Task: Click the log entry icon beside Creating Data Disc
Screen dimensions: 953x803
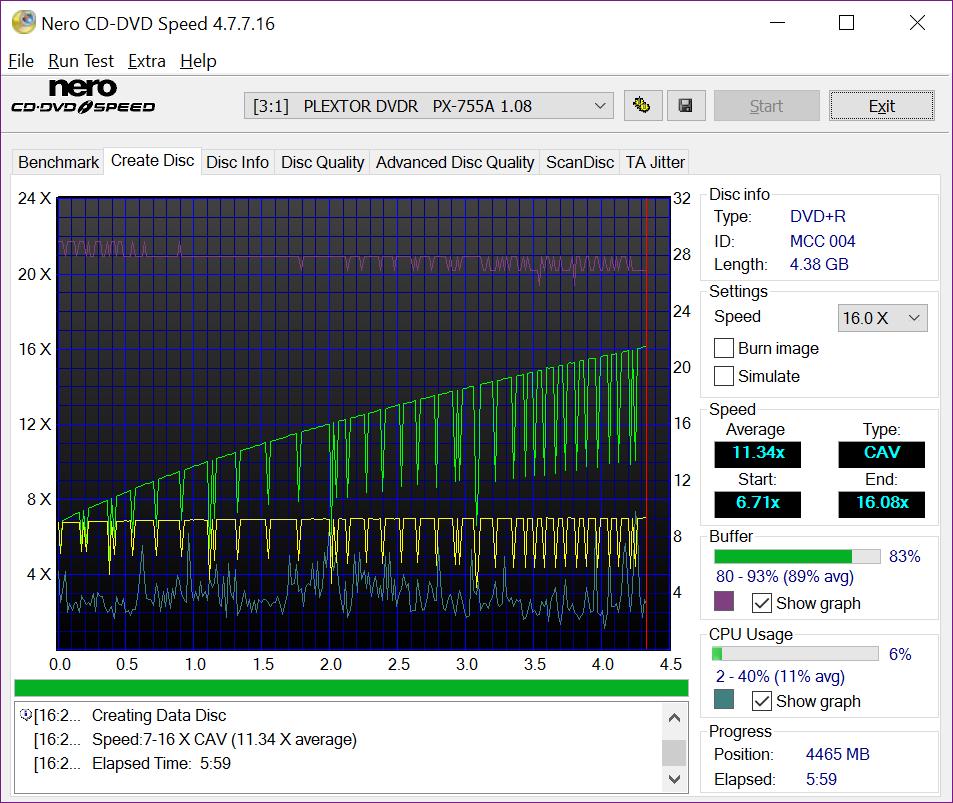Action: pyautogui.click(x=25, y=715)
